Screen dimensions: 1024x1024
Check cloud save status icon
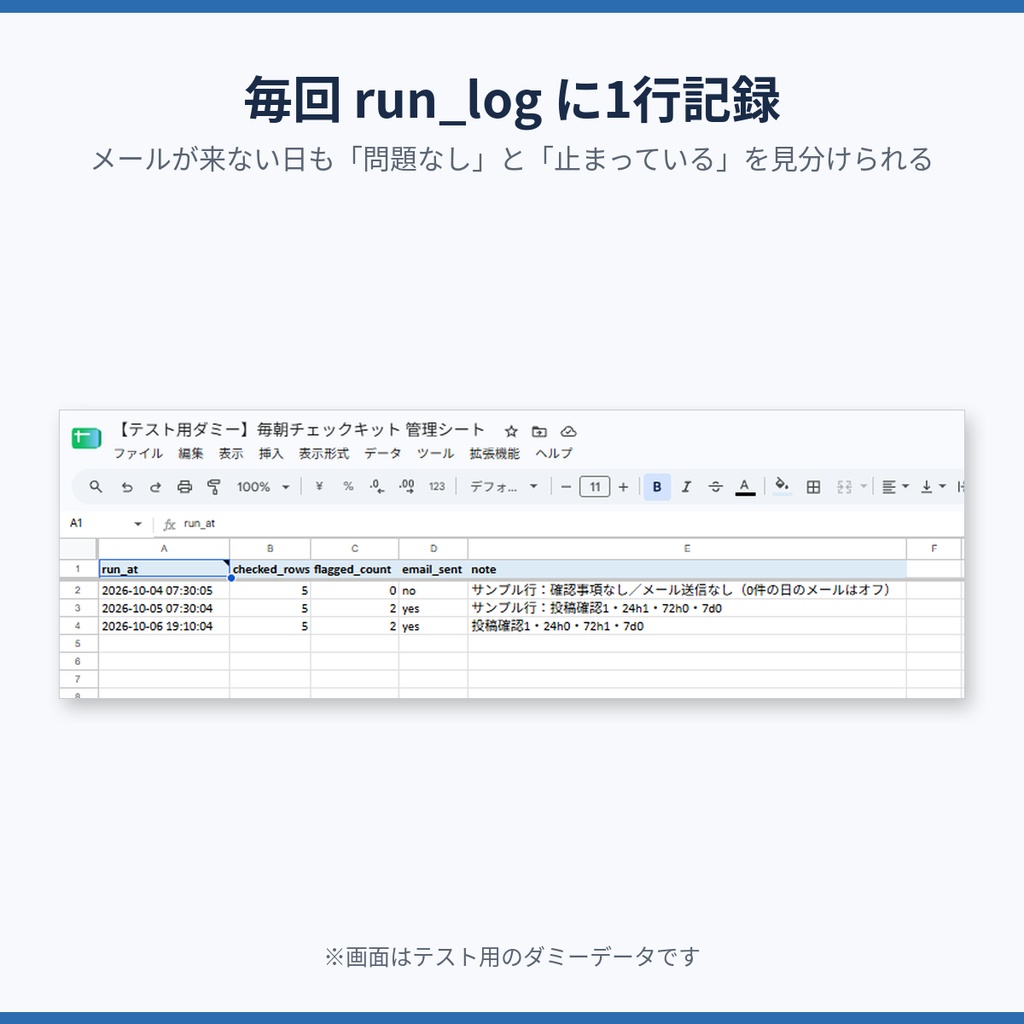[569, 432]
